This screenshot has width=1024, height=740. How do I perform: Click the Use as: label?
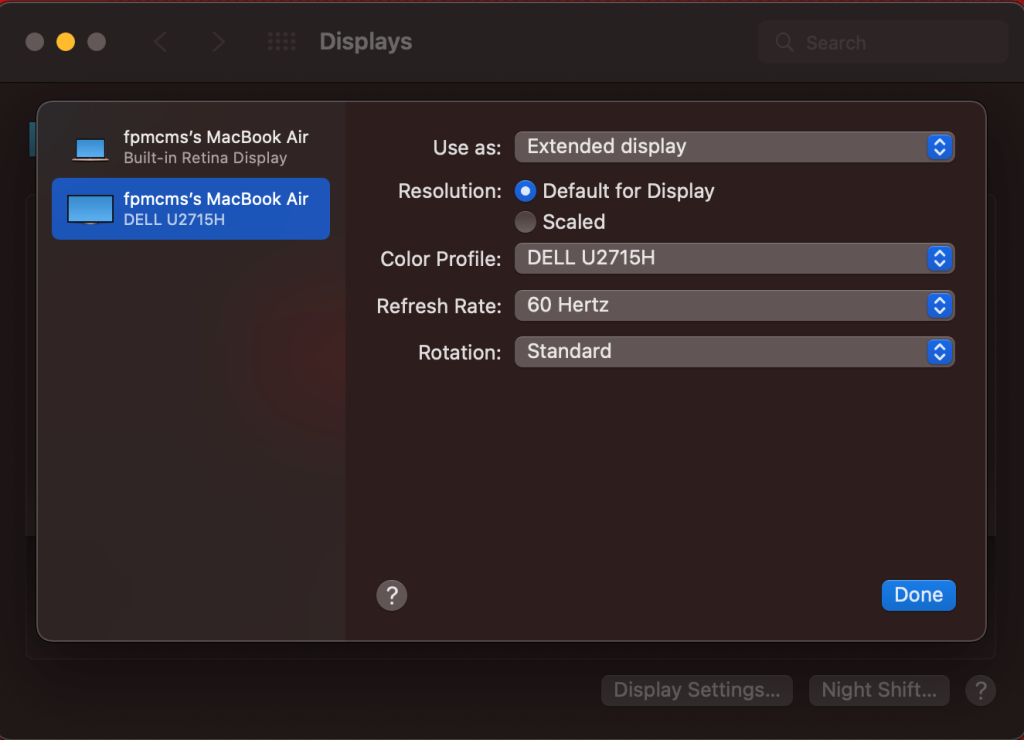click(467, 148)
